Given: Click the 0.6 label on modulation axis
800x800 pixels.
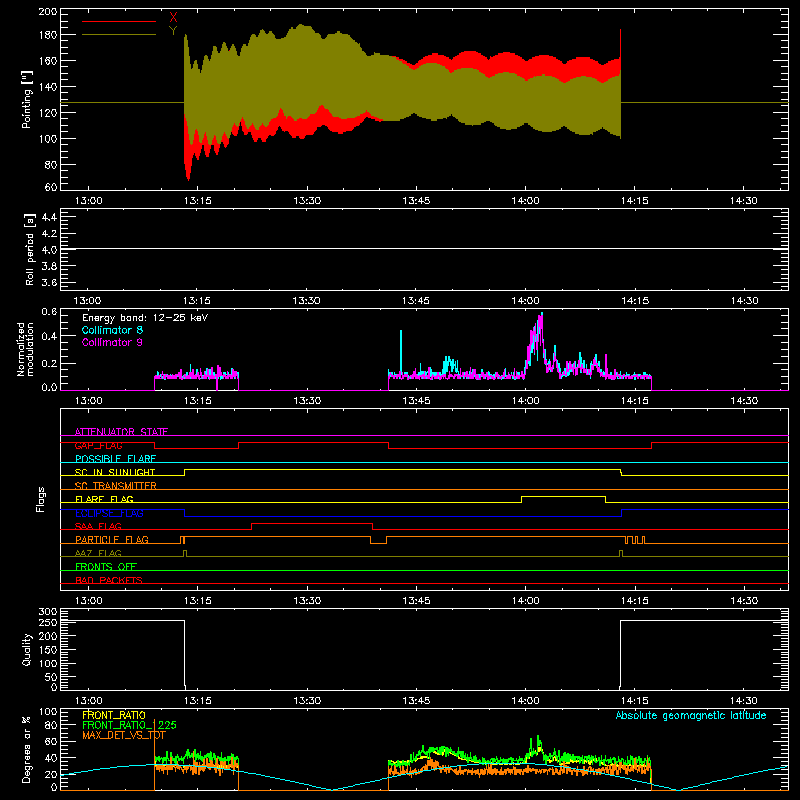Looking at the screenshot, I should [49, 311].
